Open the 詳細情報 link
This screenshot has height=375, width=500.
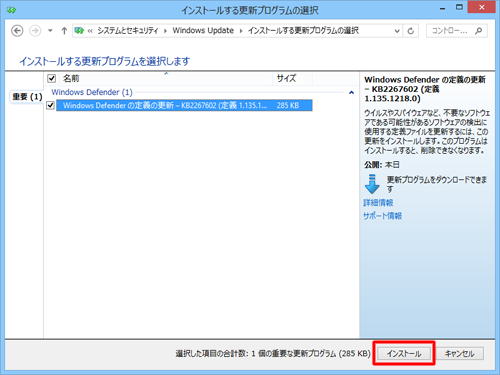[x=378, y=203]
